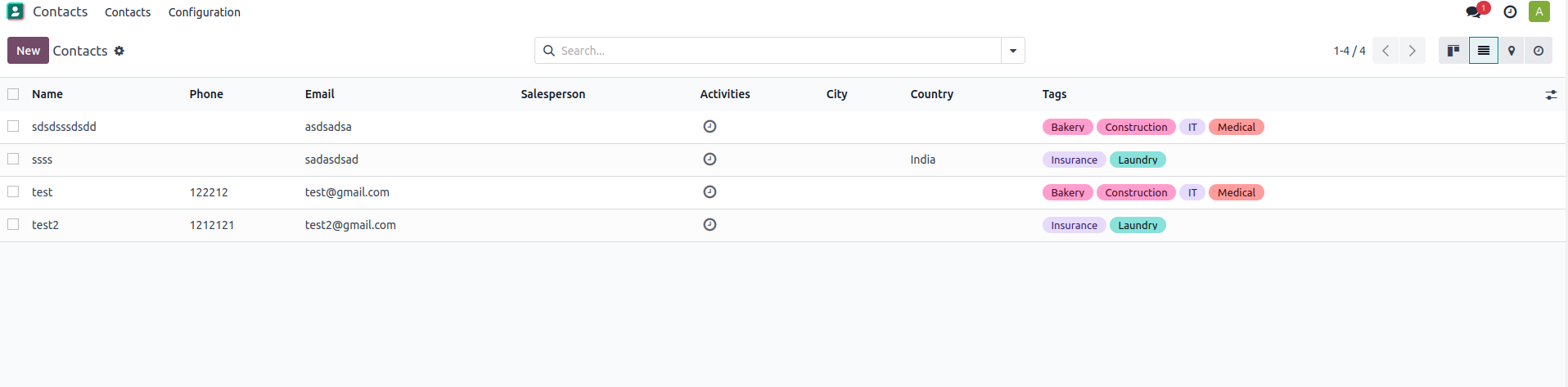1568x387 pixels.
Task: Switch to Kanban view
Action: click(x=1453, y=51)
